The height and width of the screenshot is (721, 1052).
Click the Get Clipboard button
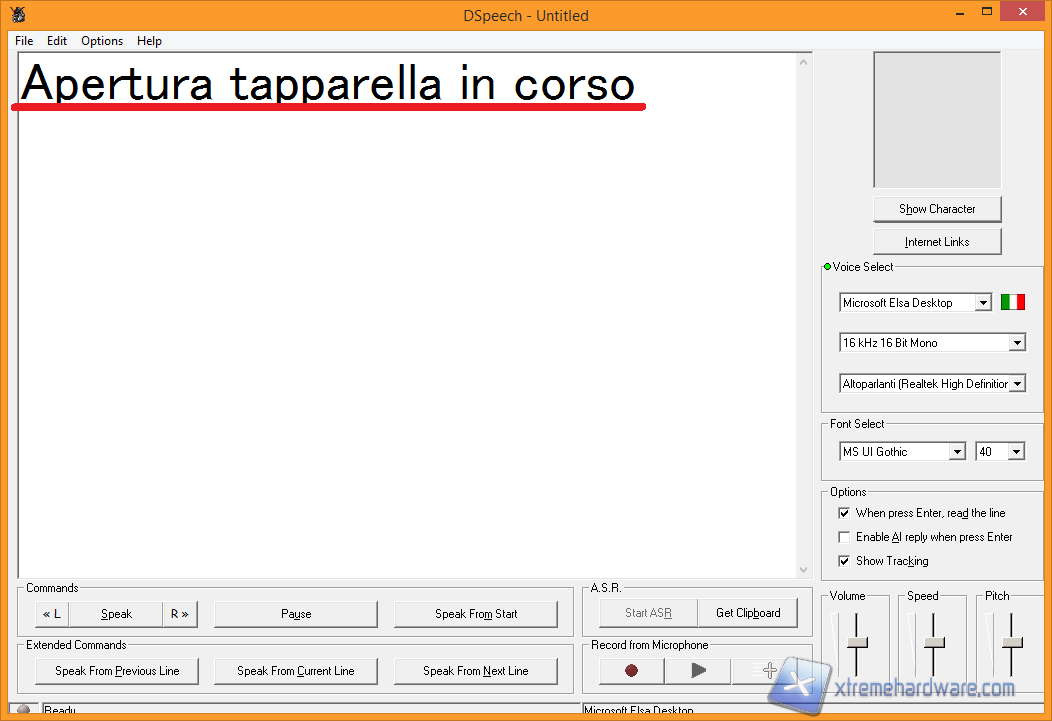click(x=748, y=613)
